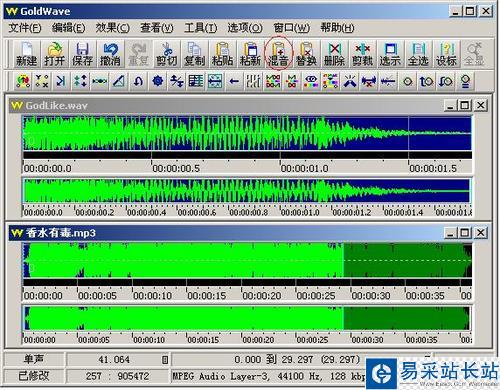Open the 文件(F) menu

25,28
